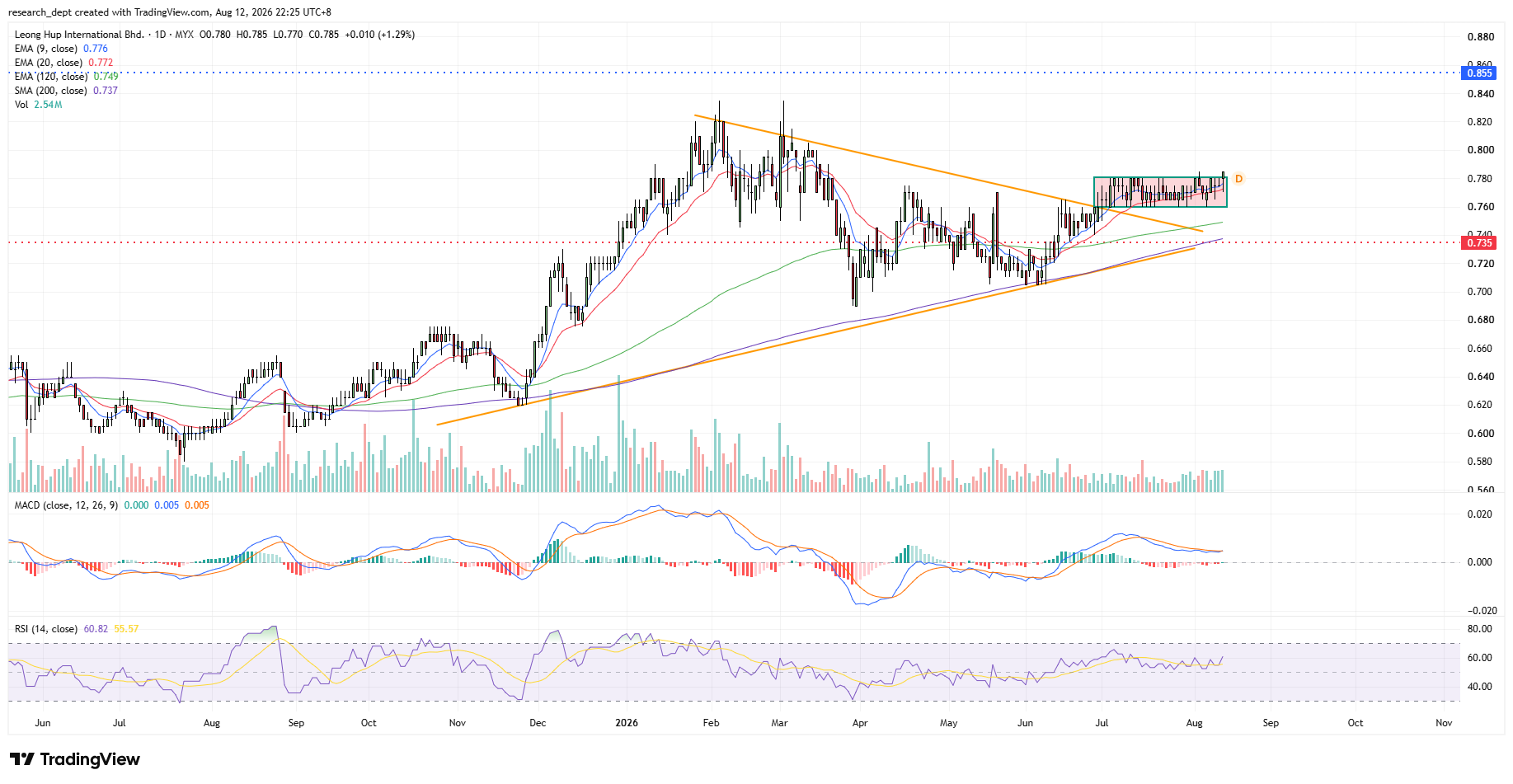The width and height of the screenshot is (1513, 784).
Task: Click 0.720 on the price axis
Action: tap(1481, 264)
